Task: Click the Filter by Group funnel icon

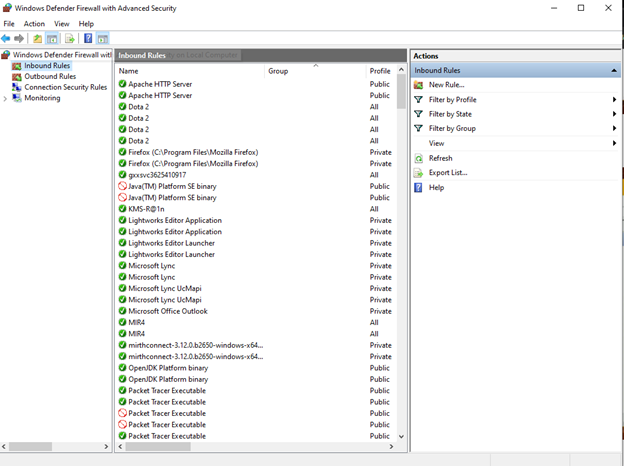Action: pyautogui.click(x=418, y=128)
